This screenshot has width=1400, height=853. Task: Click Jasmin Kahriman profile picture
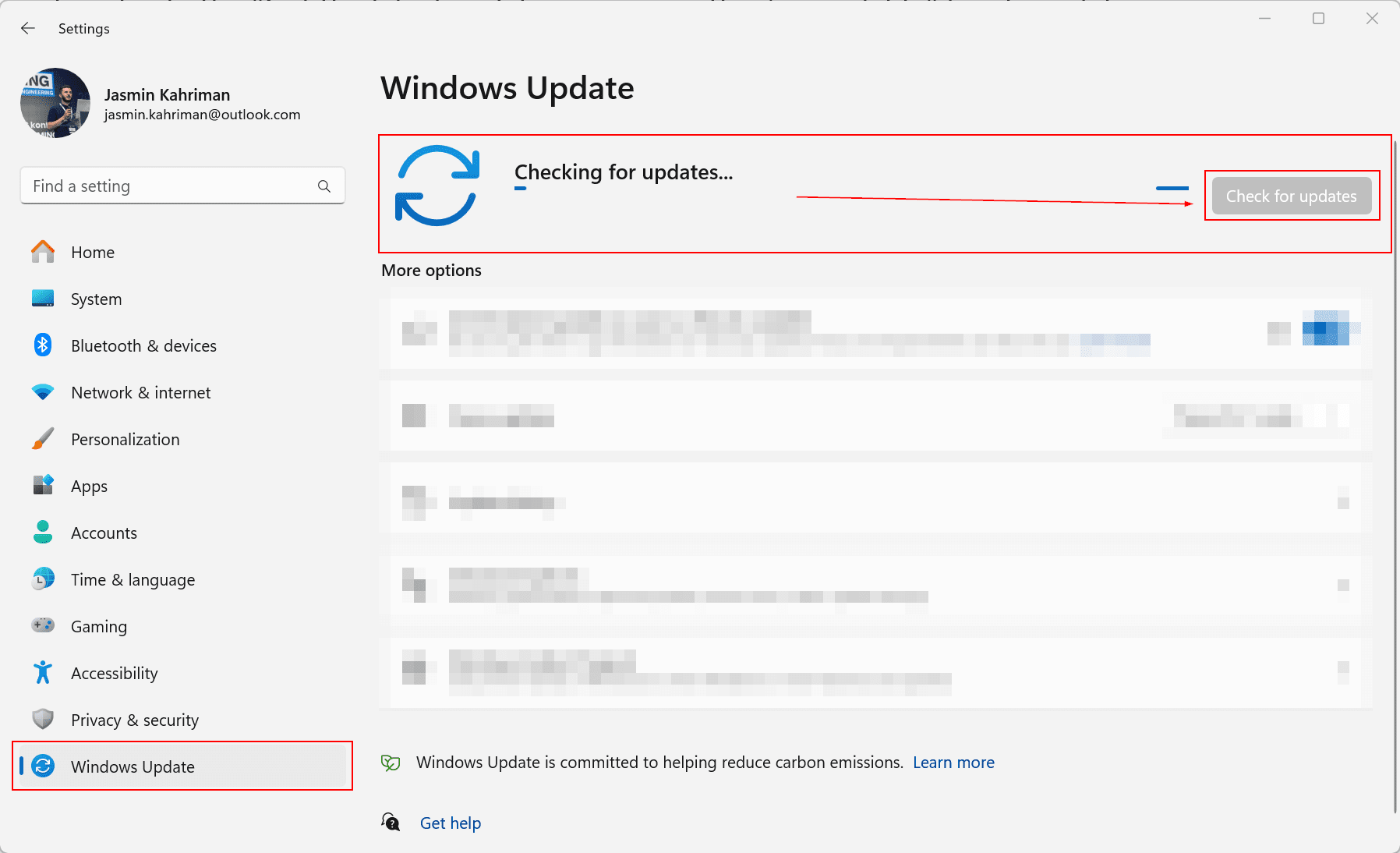55,103
